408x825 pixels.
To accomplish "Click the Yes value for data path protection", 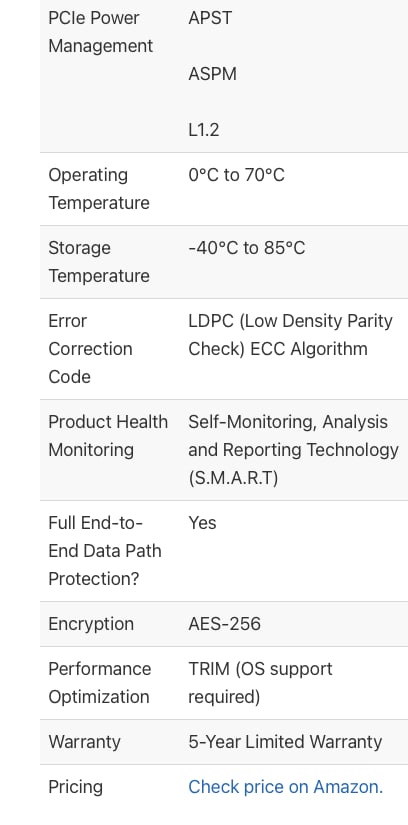I will (x=202, y=523).
